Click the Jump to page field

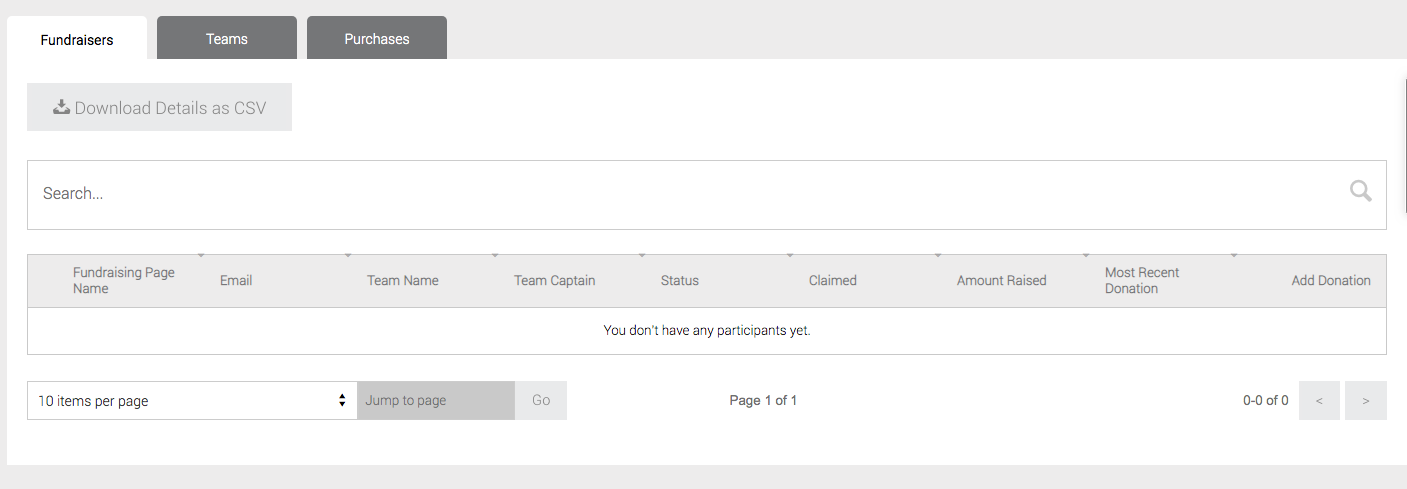pos(436,401)
